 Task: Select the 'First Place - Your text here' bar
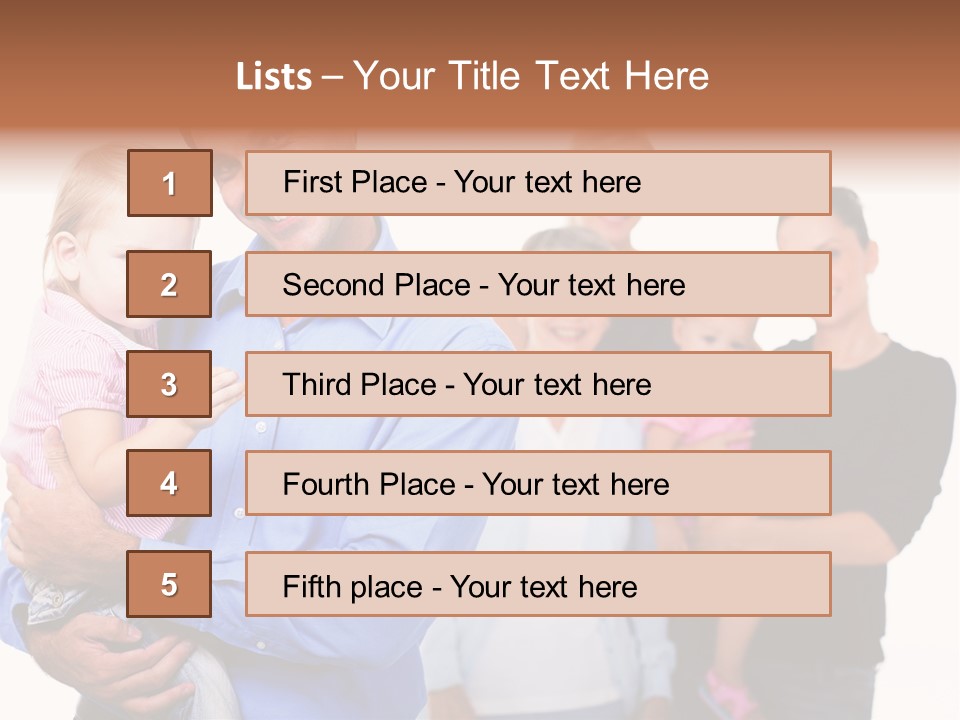(x=538, y=183)
